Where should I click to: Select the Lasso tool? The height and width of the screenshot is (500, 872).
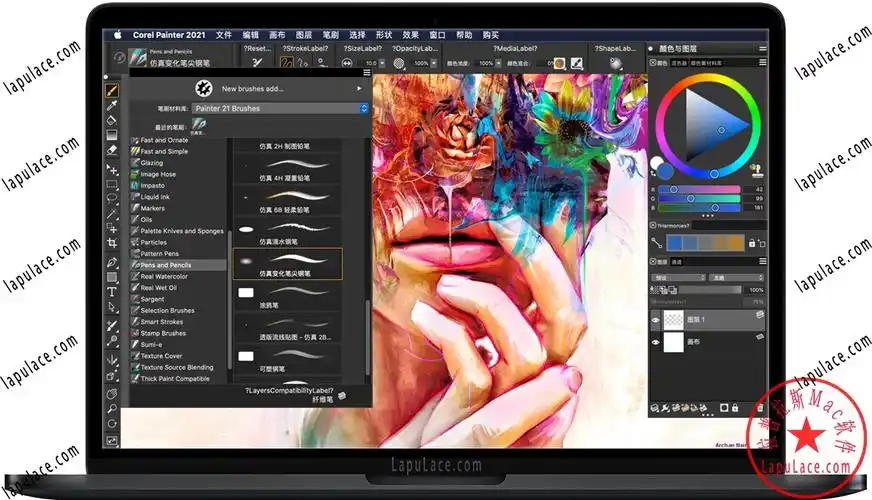click(x=112, y=198)
